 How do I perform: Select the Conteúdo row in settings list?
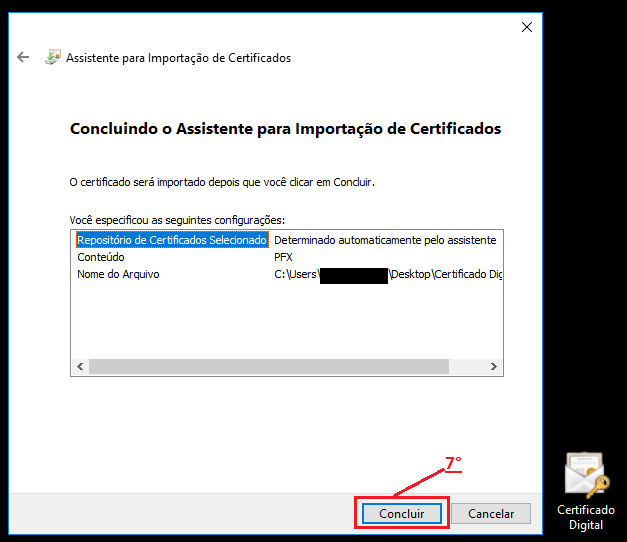[x=100, y=257]
